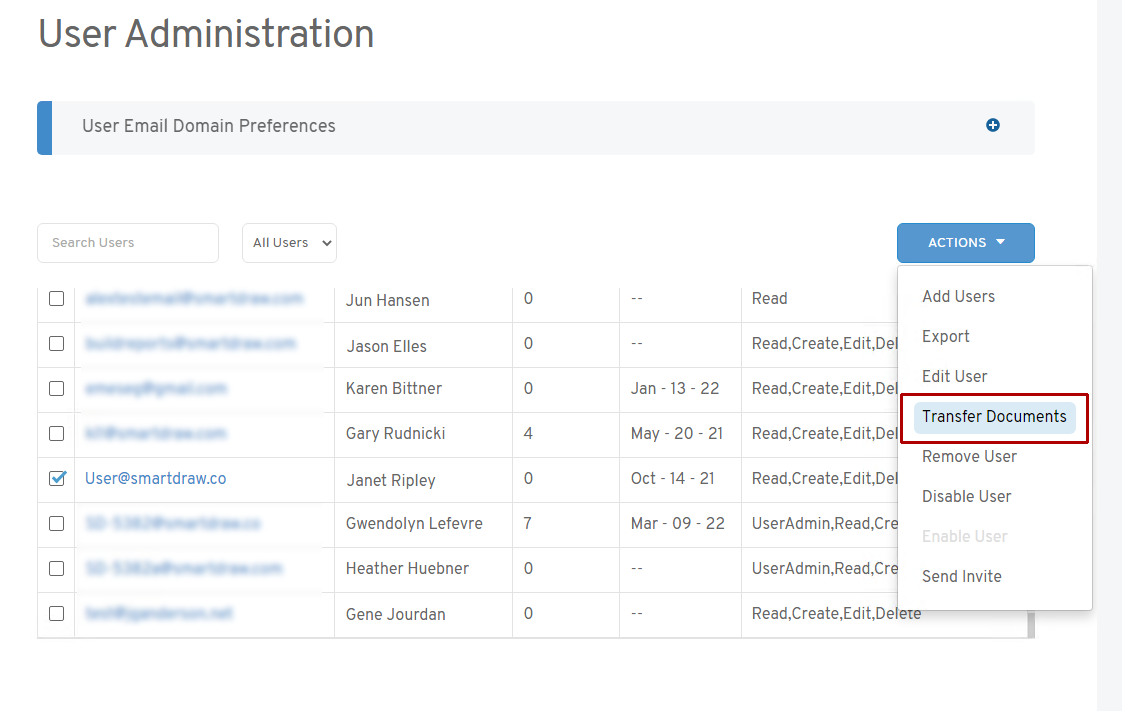
Task: Expand the User Email Domain Preferences panel
Action: (x=209, y=126)
